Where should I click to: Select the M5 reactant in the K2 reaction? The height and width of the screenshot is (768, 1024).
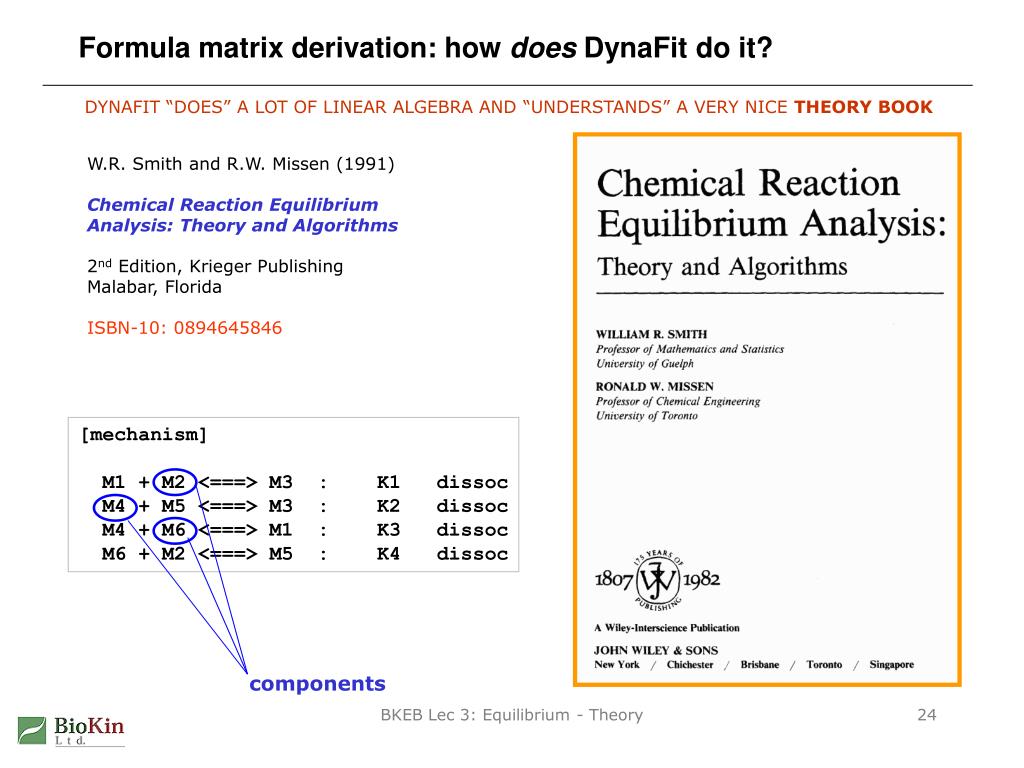(173, 507)
